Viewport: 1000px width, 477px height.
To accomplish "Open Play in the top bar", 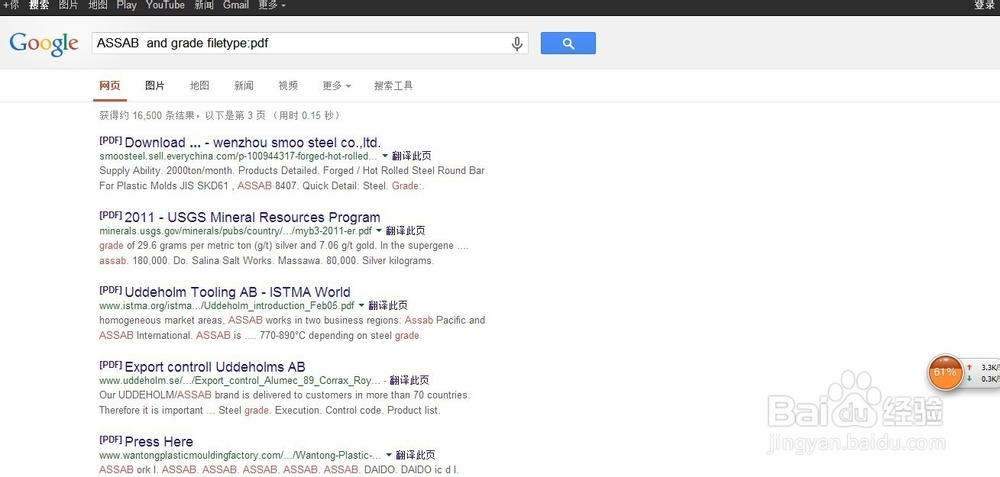I will click(x=126, y=5).
